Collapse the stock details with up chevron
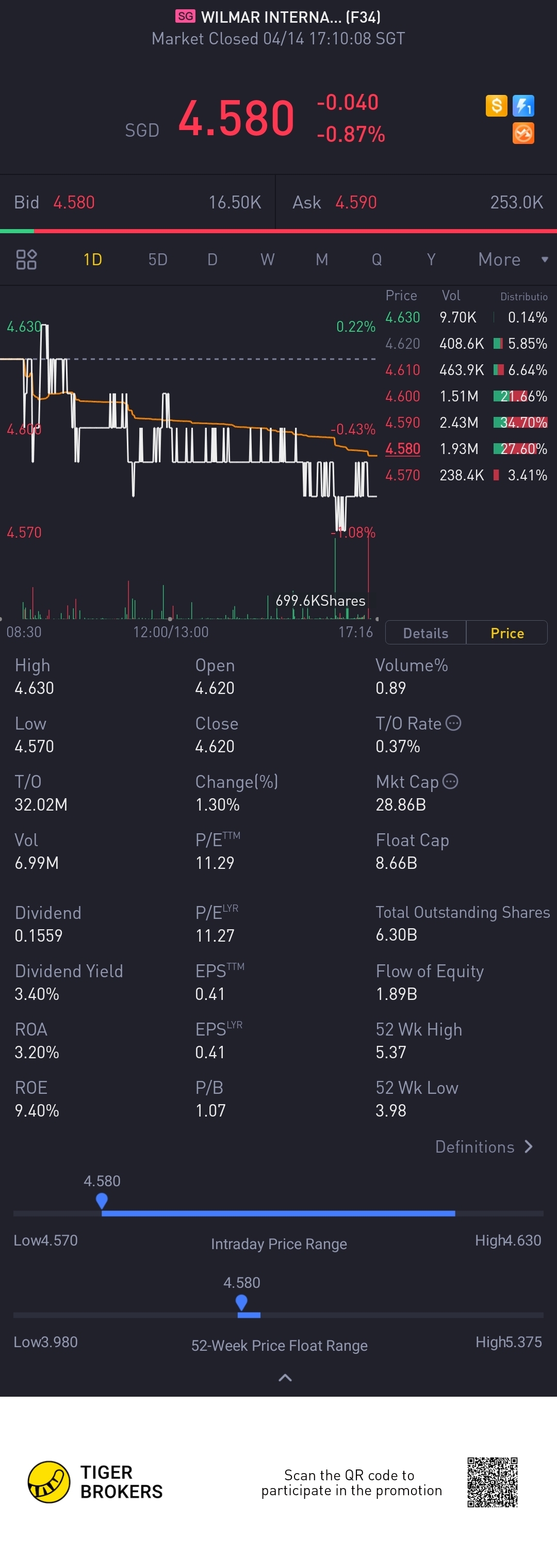The image size is (557, 1568). [x=285, y=1378]
